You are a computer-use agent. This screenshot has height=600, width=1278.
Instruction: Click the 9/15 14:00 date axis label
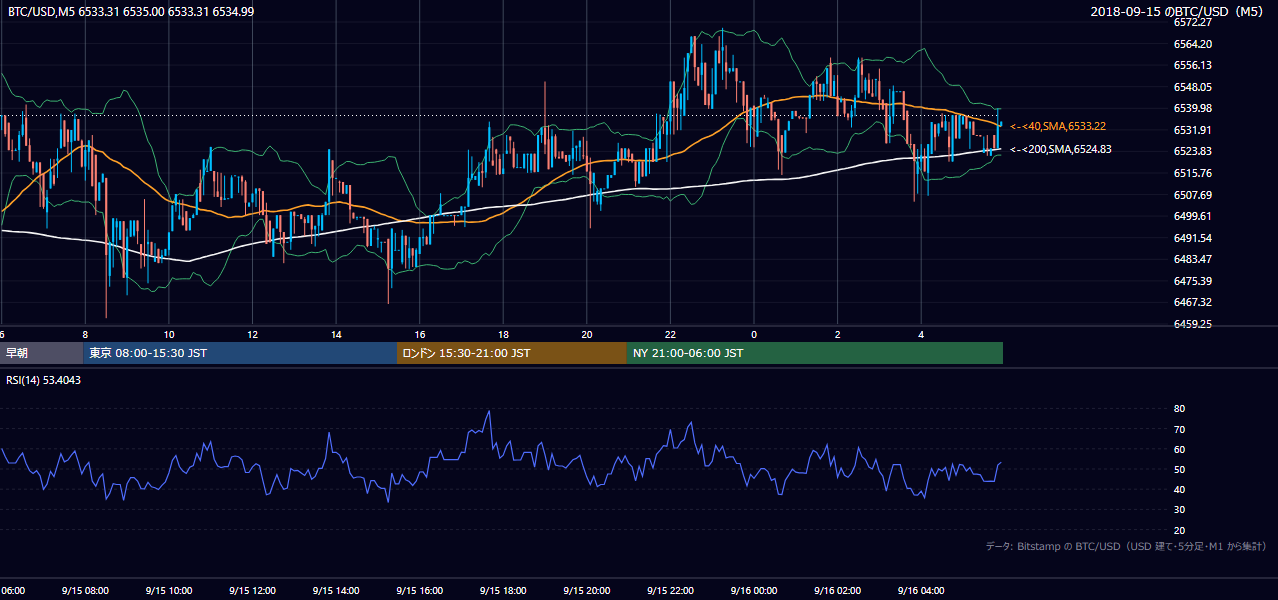coord(335,591)
